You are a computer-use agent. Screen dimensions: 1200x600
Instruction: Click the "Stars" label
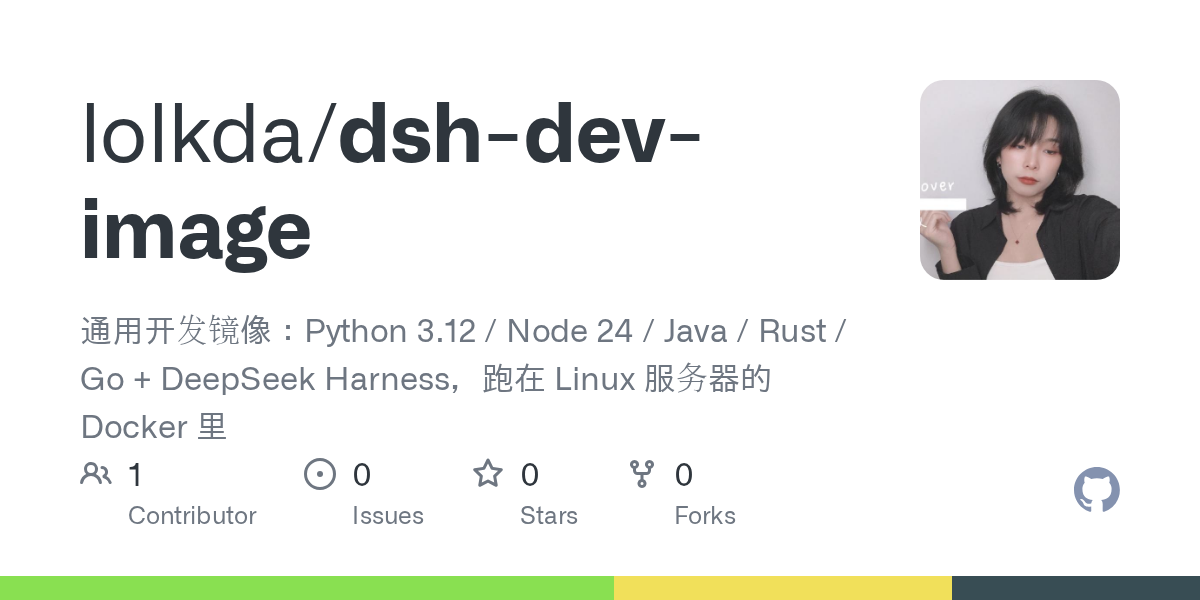point(549,516)
